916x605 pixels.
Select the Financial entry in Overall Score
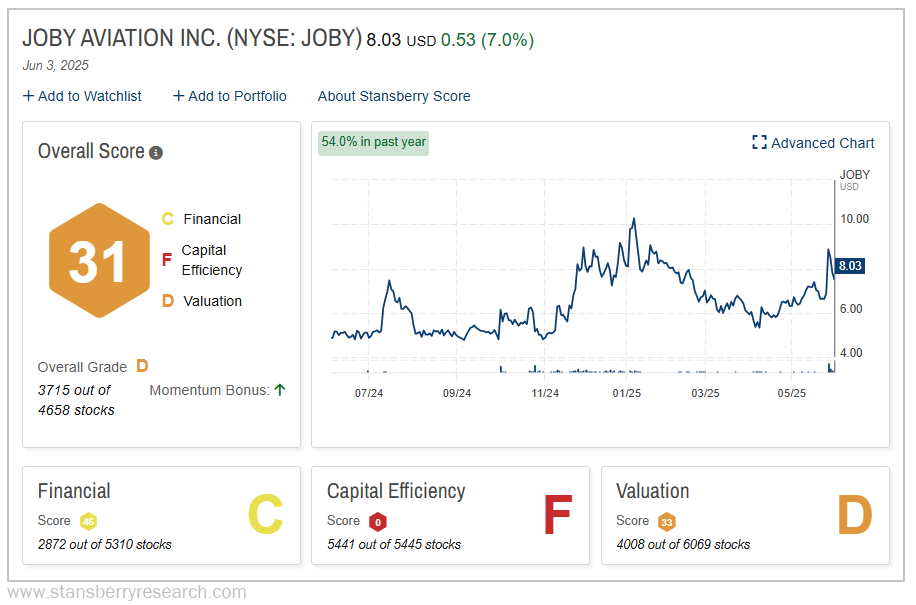212,219
